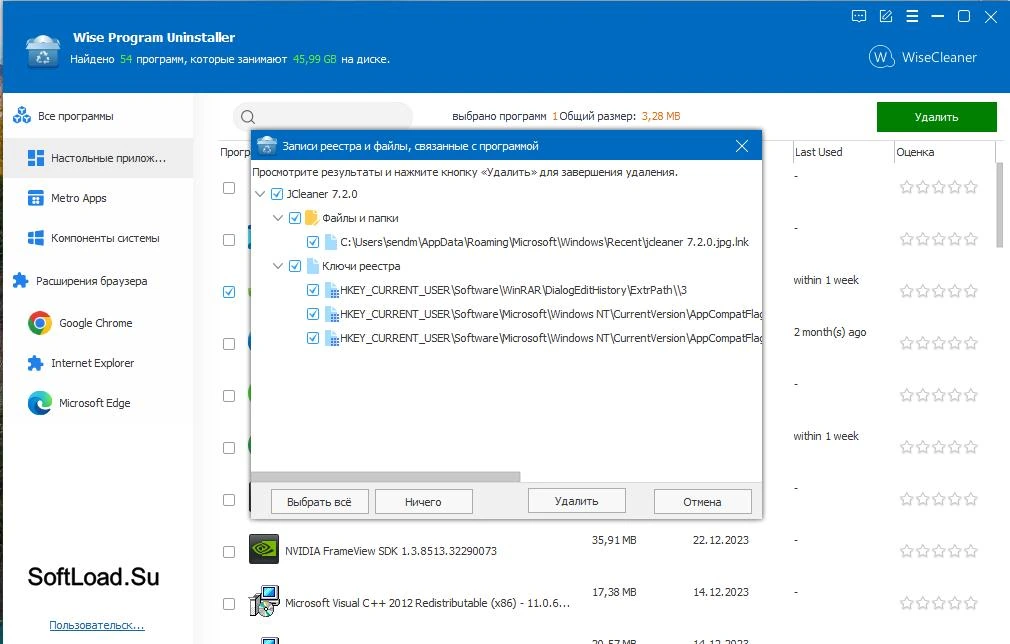Click the program list vertical scrollbar
Image resolution: width=1010 pixels, height=644 pixels.
click(1000, 205)
